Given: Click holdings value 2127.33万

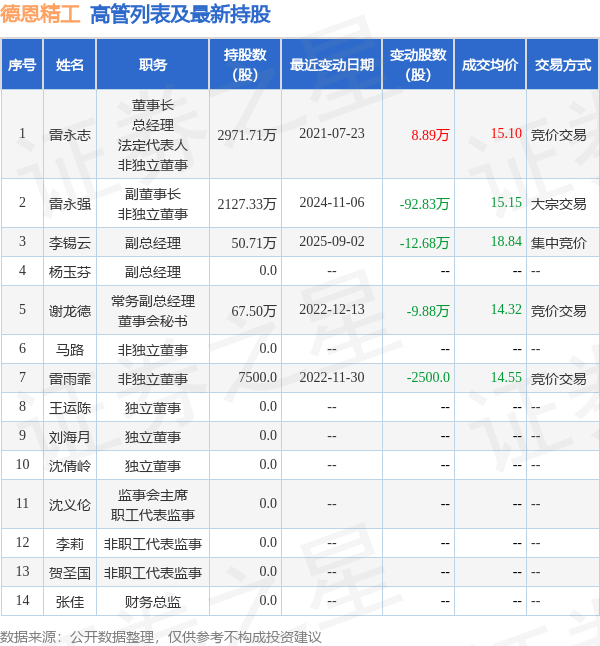Looking at the screenshot, I should pos(246,204).
